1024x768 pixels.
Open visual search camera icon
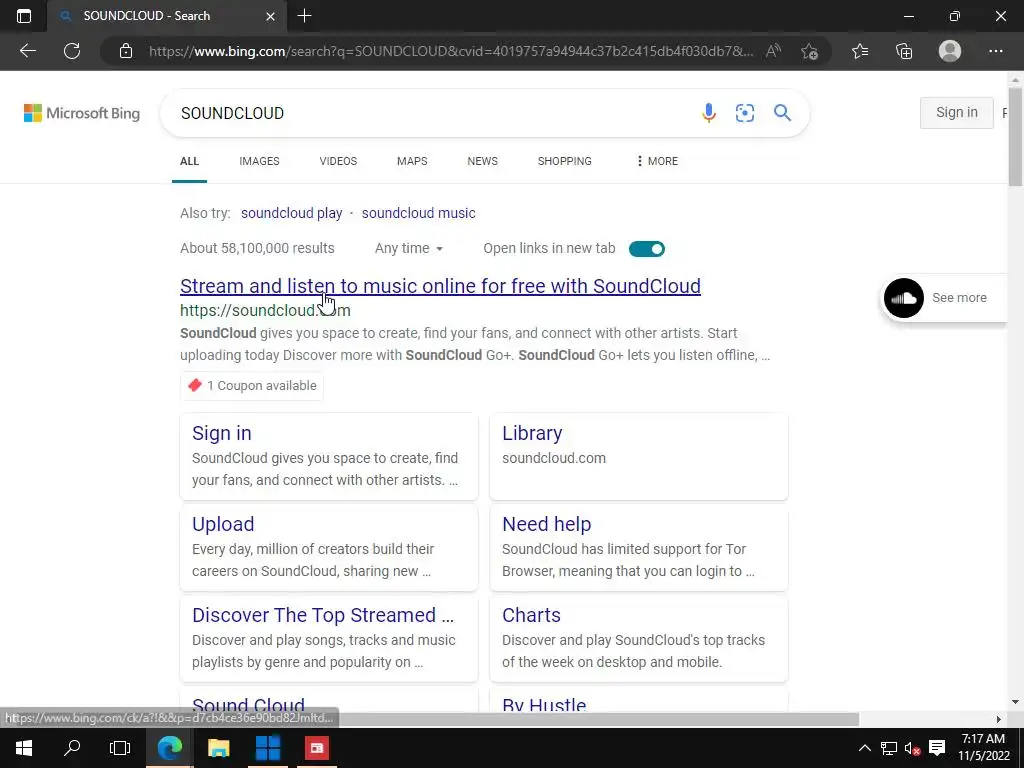point(744,113)
